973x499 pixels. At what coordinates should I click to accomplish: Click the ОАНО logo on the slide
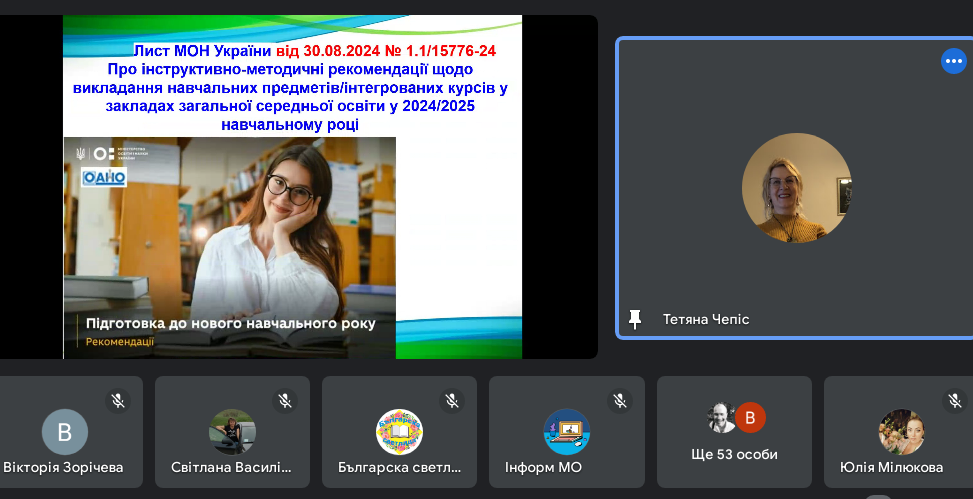click(104, 176)
